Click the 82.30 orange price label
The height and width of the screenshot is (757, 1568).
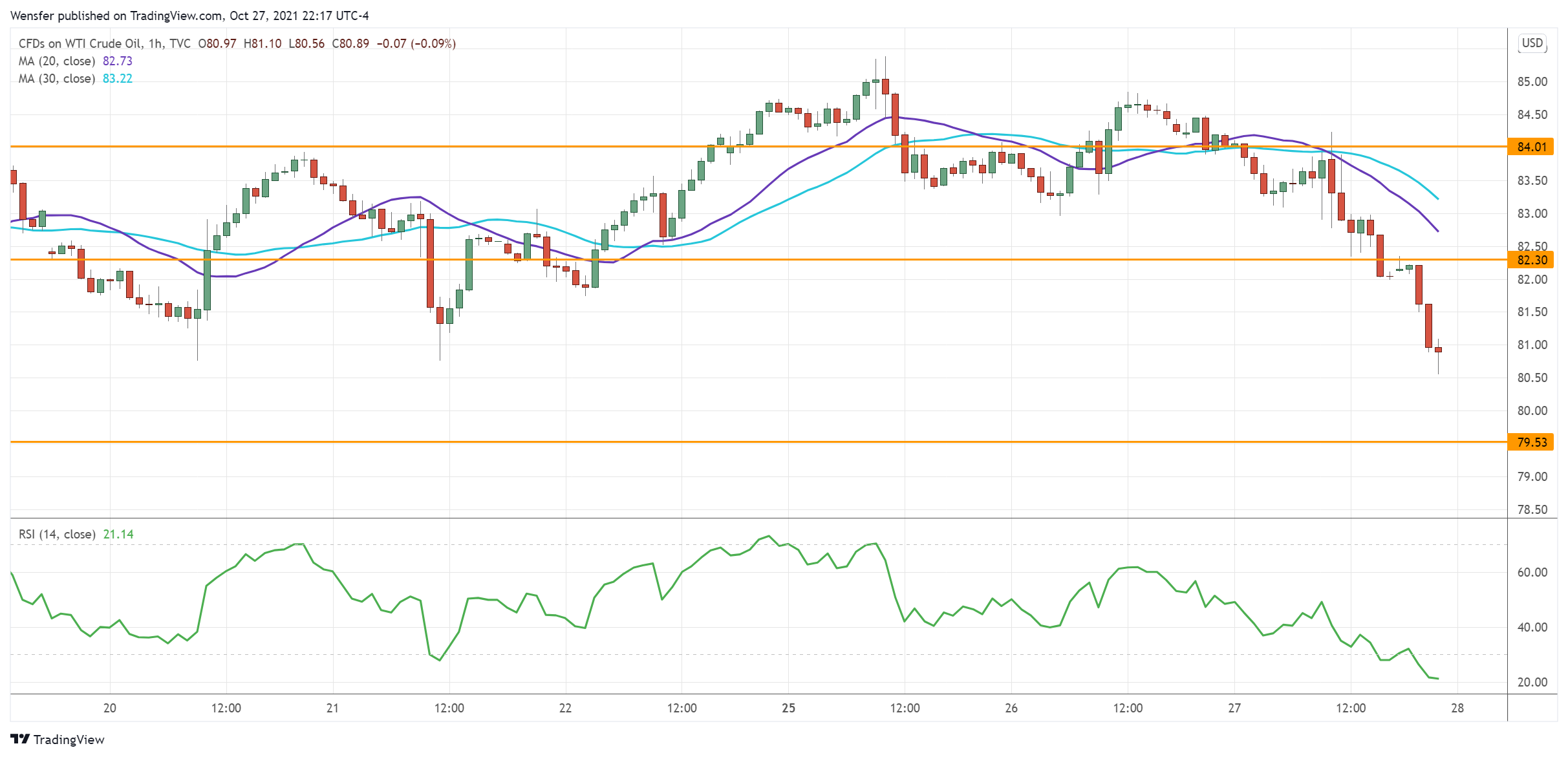(1531, 260)
